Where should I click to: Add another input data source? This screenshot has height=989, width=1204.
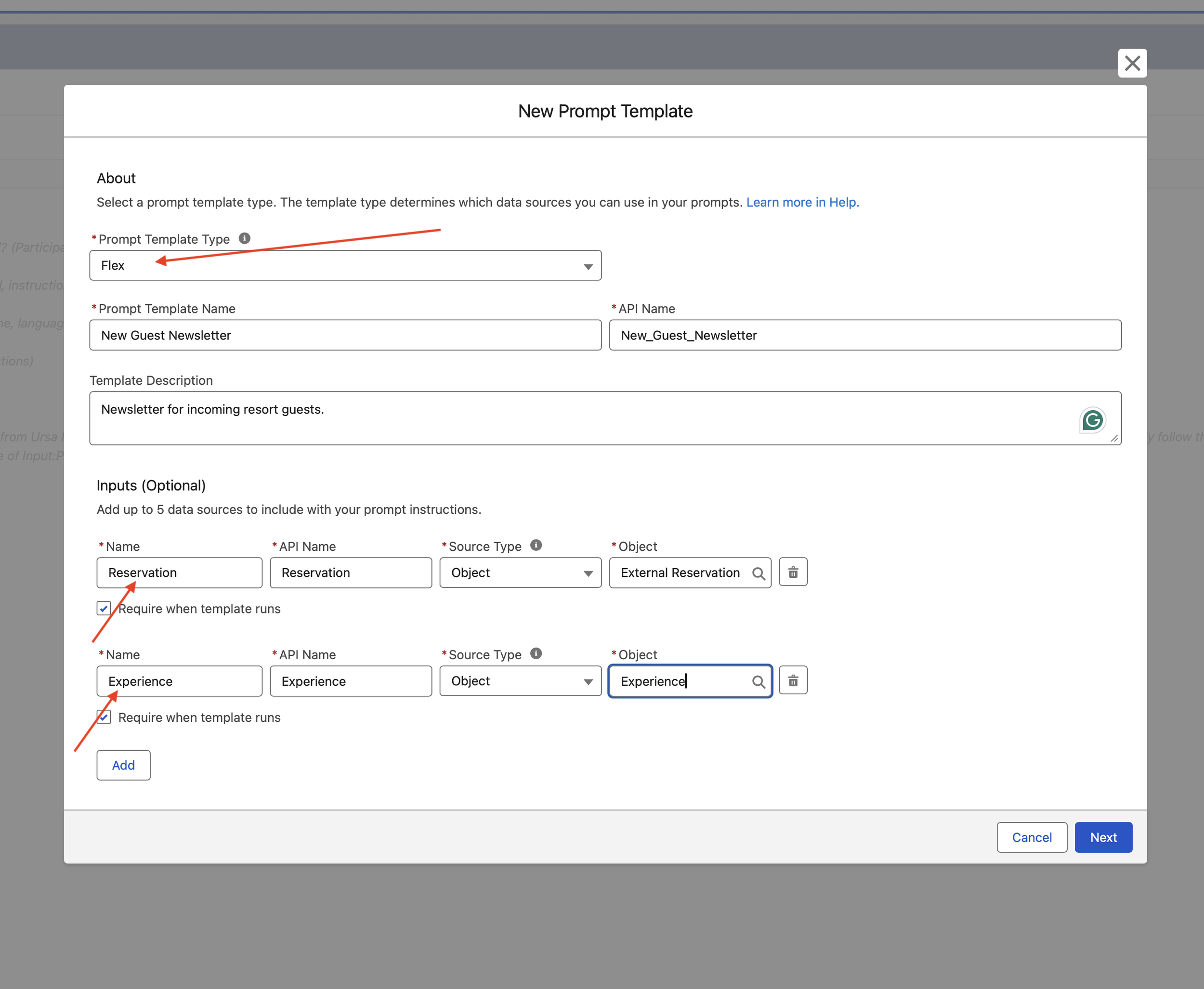point(123,765)
